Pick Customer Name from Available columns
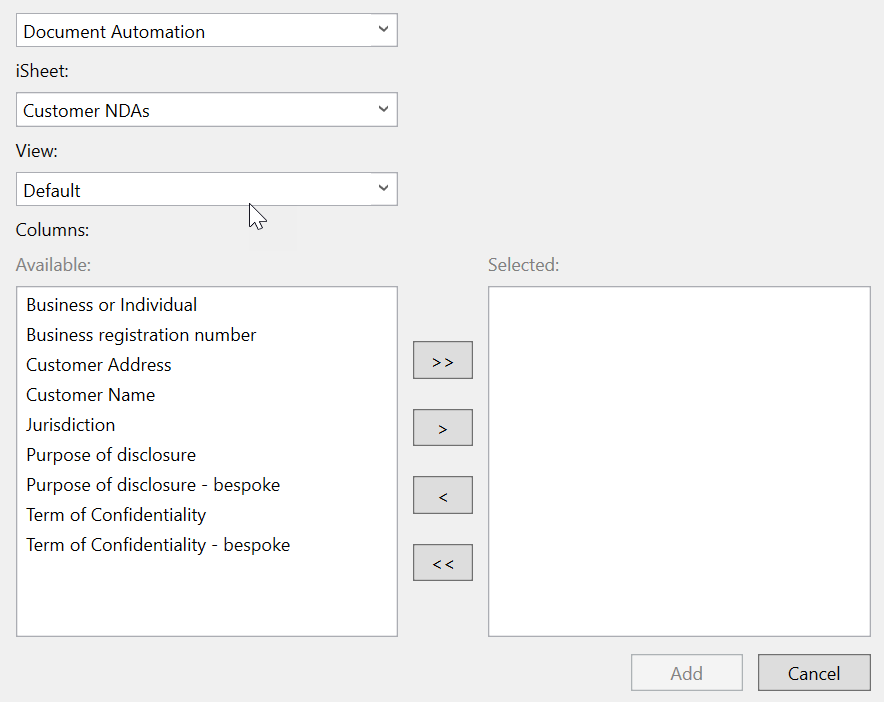The height and width of the screenshot is (702, 884). [91, 395]
